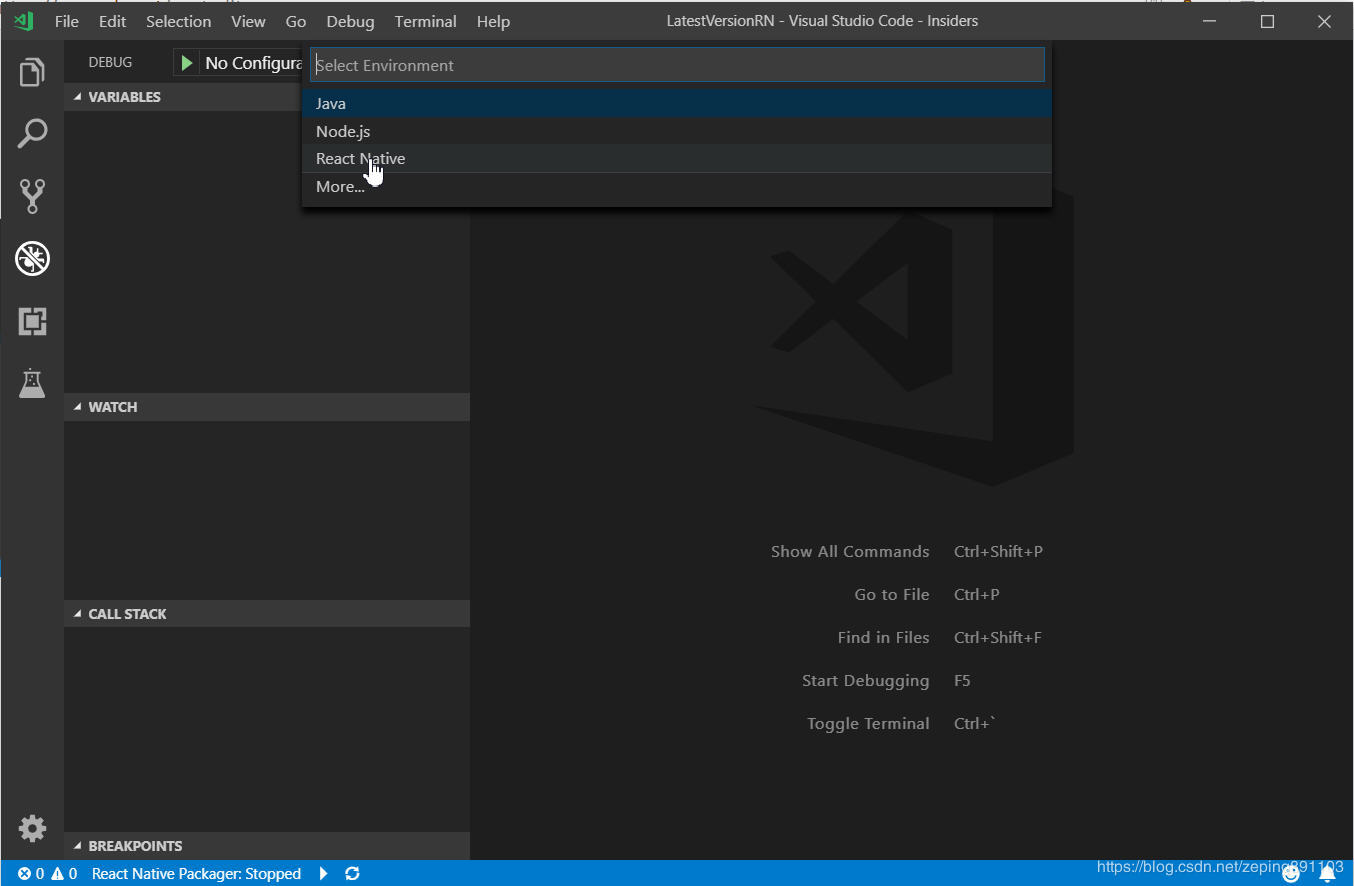The height and width of the screenshot is (886, 1354).
Task: Click React Native Packager: Stopped status
Action: (196, 874)
